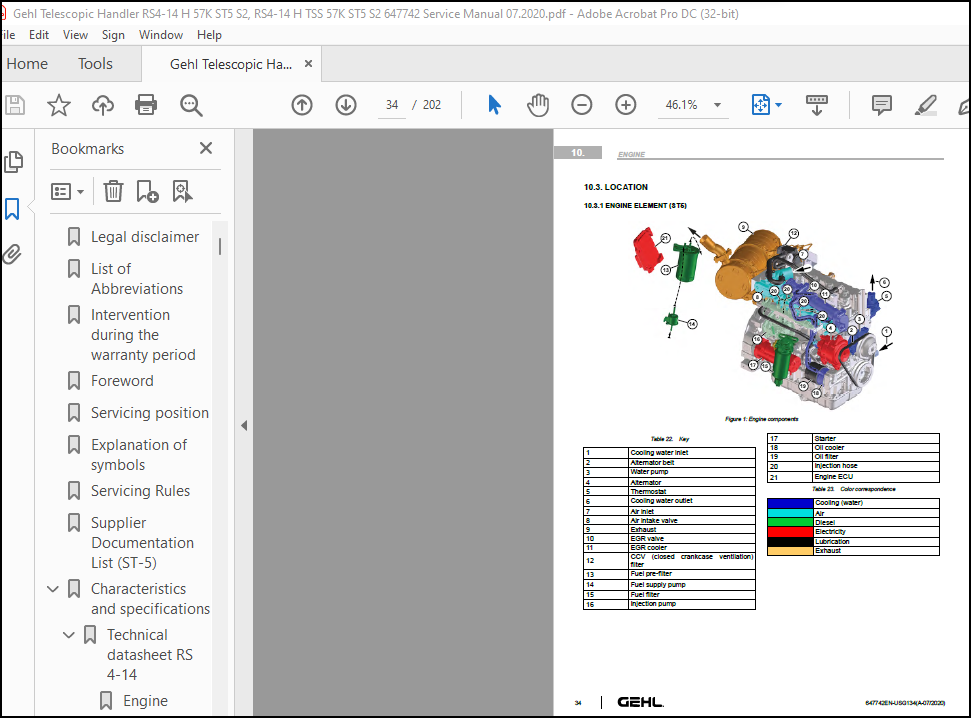Viewport: 971px width, 718px height.
Task: Open the zoom level dropdown
Action: point(717,105)
